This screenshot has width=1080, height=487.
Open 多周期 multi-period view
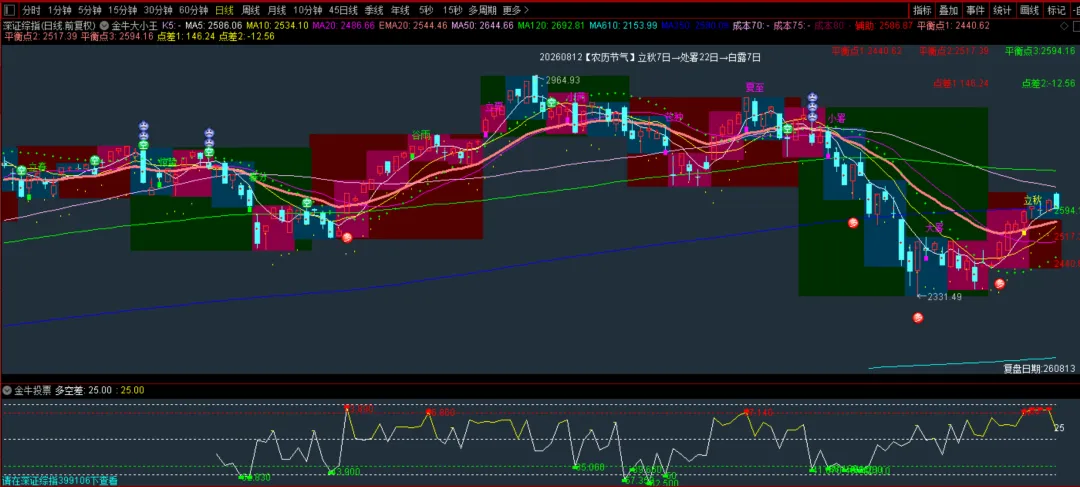[483, 10]
